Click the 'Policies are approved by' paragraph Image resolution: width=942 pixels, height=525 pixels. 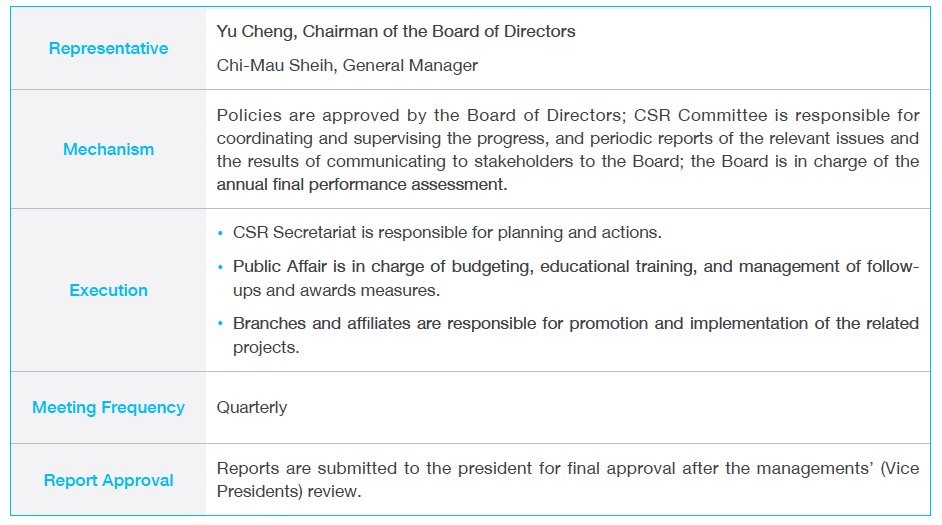[x=568, y=150]
